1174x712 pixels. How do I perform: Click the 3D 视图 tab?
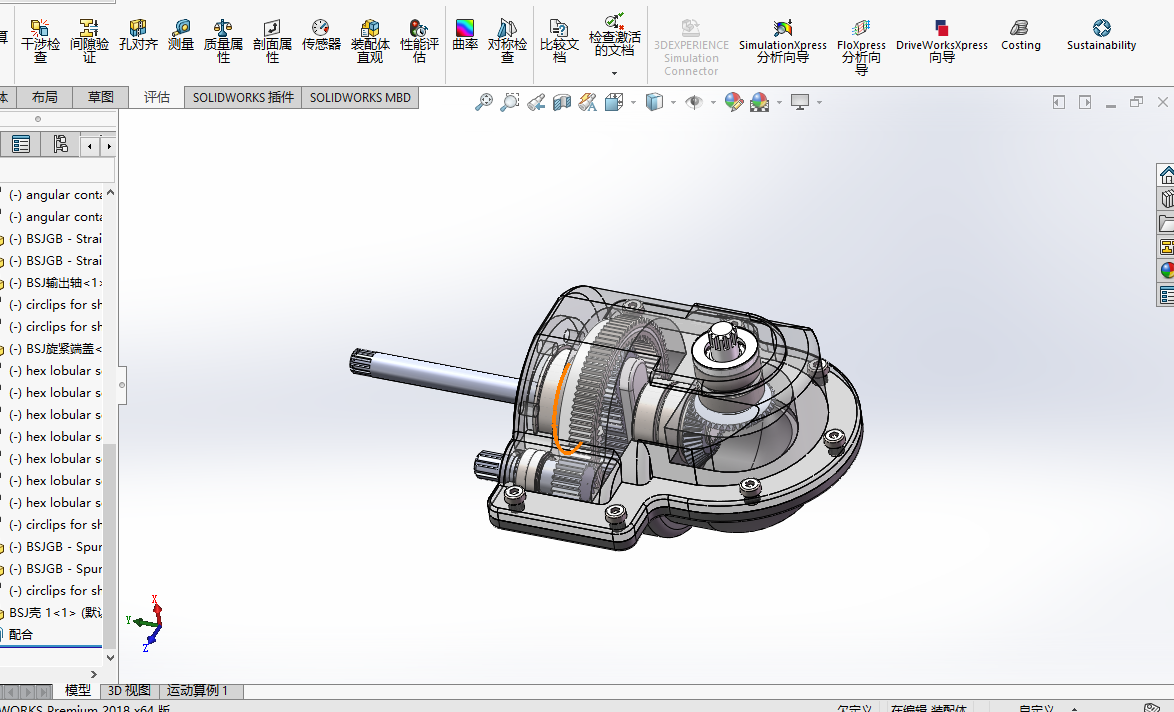click(x=129, y=691)
